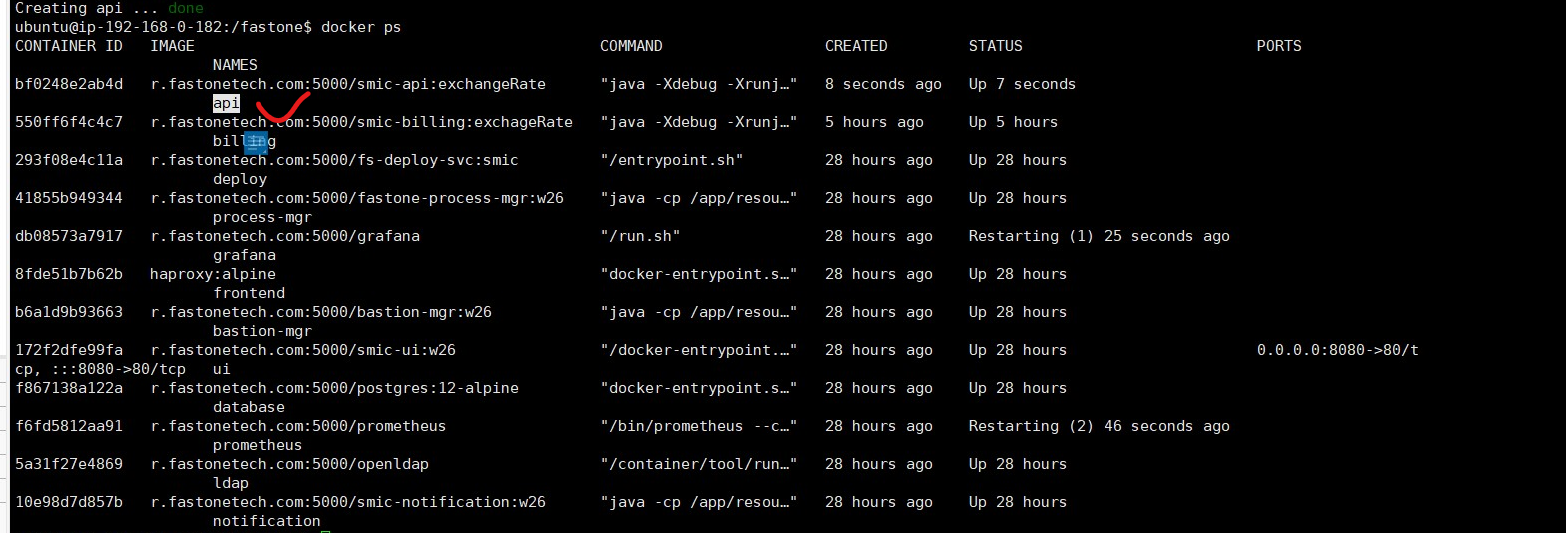Click the 'Creating api ... done' line
The height and width of the screenshot is (533, 1566).
(109, 8)
